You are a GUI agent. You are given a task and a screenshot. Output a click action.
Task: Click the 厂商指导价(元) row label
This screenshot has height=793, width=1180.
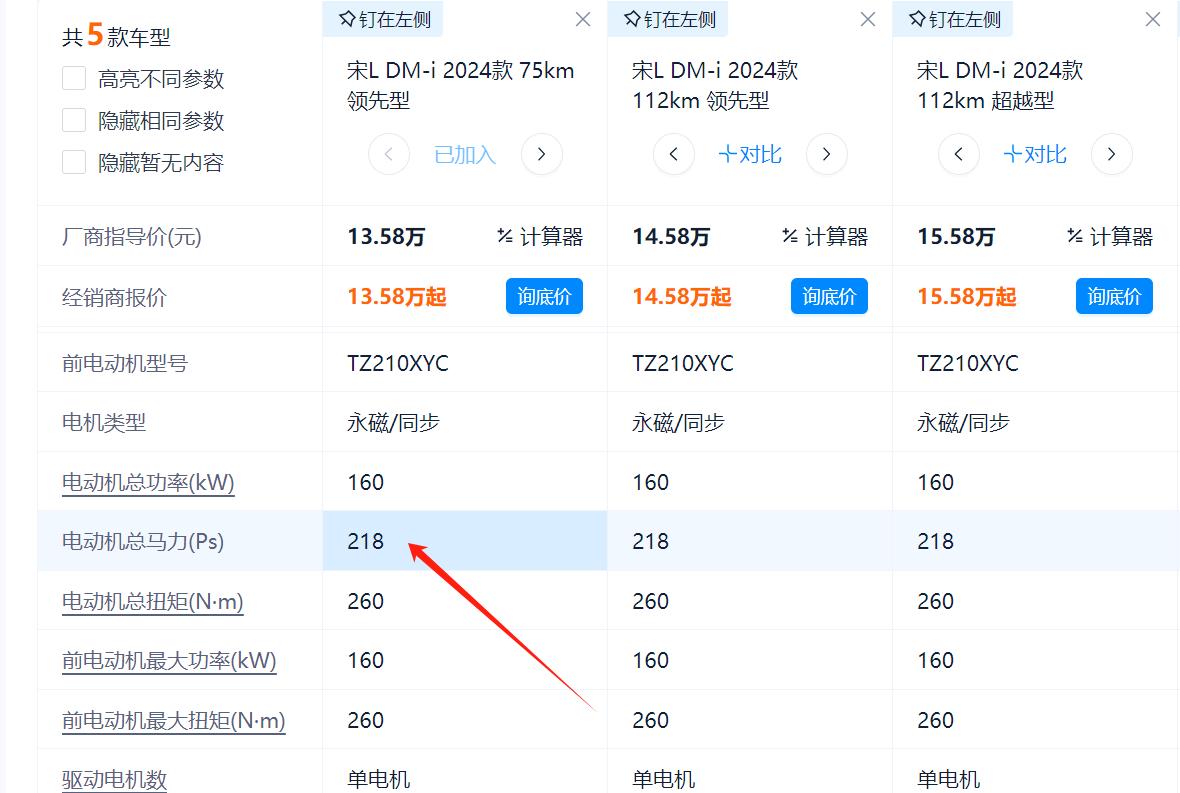[132, 238]
